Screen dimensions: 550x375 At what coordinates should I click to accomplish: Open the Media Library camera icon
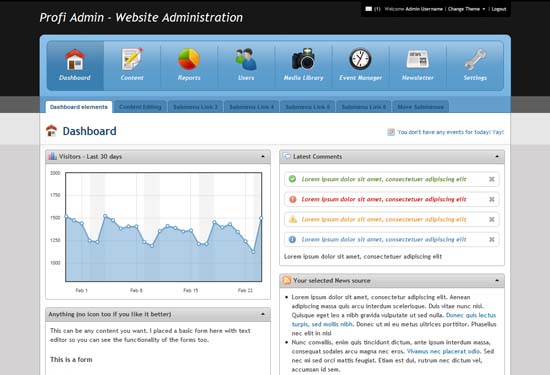click(x=303, y=59)
